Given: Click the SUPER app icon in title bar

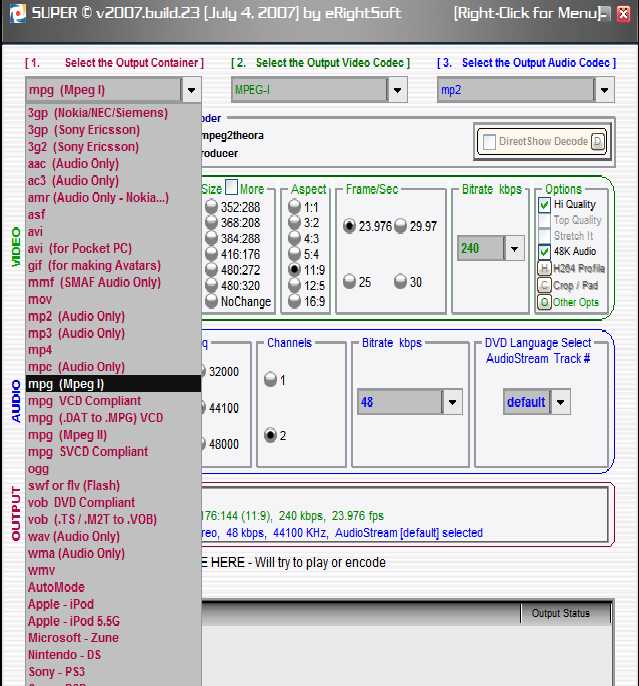Looking at the screenshot, I should click(x=17, y=14).
